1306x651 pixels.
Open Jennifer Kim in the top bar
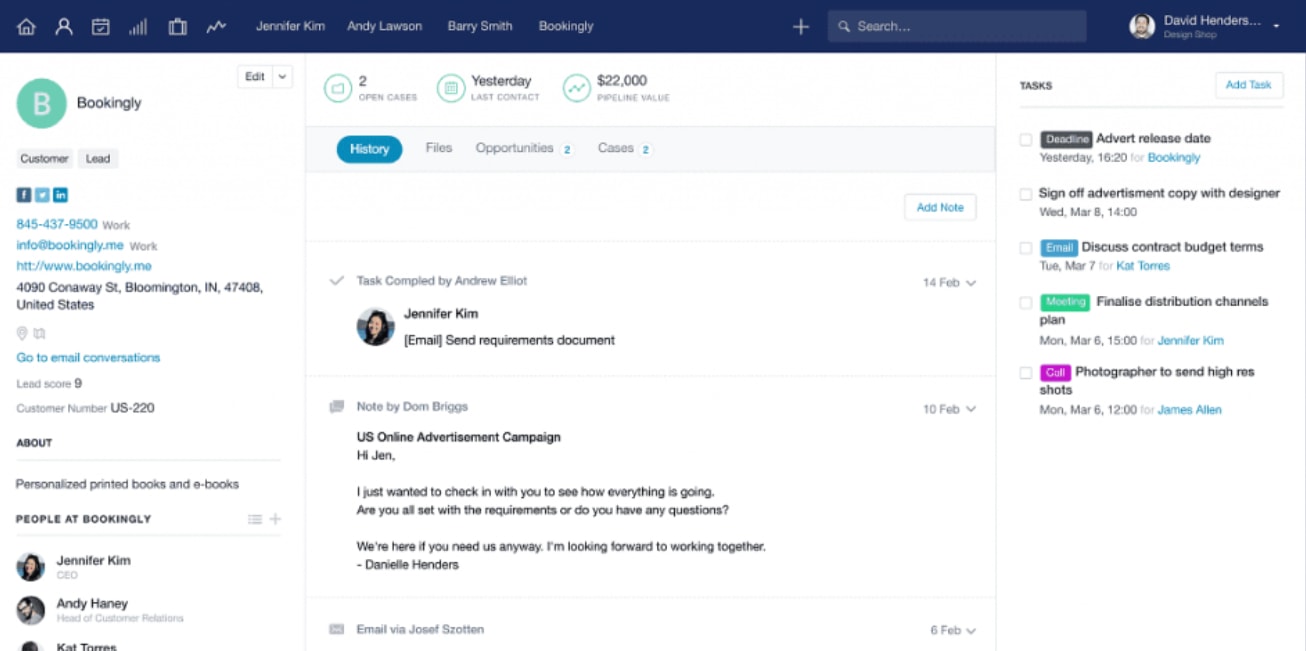[x=290, y=26]
